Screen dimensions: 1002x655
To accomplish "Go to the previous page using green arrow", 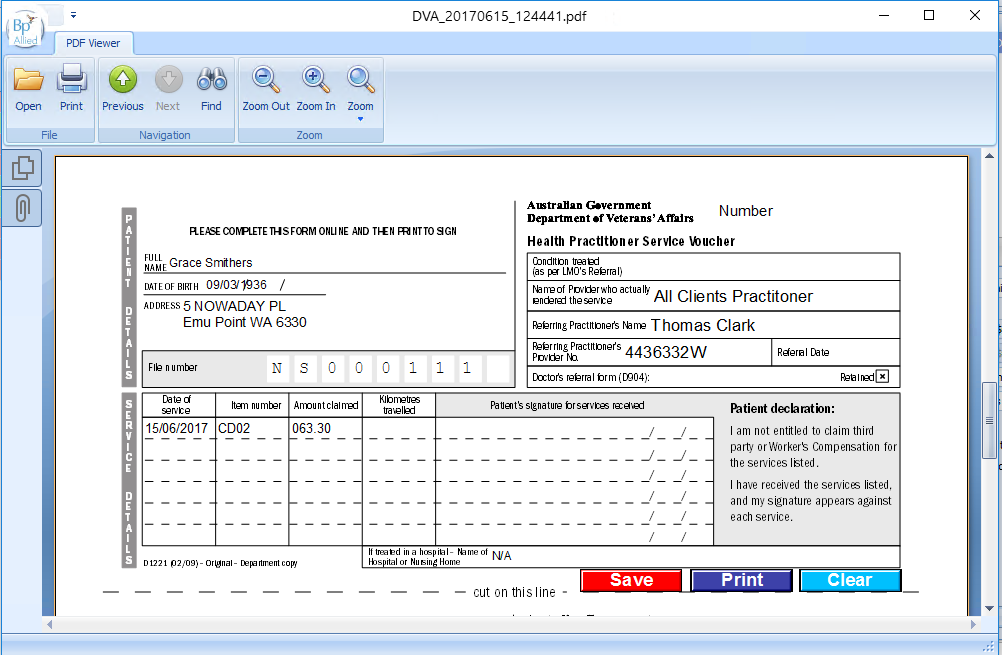I will click(x=123, y=79).
